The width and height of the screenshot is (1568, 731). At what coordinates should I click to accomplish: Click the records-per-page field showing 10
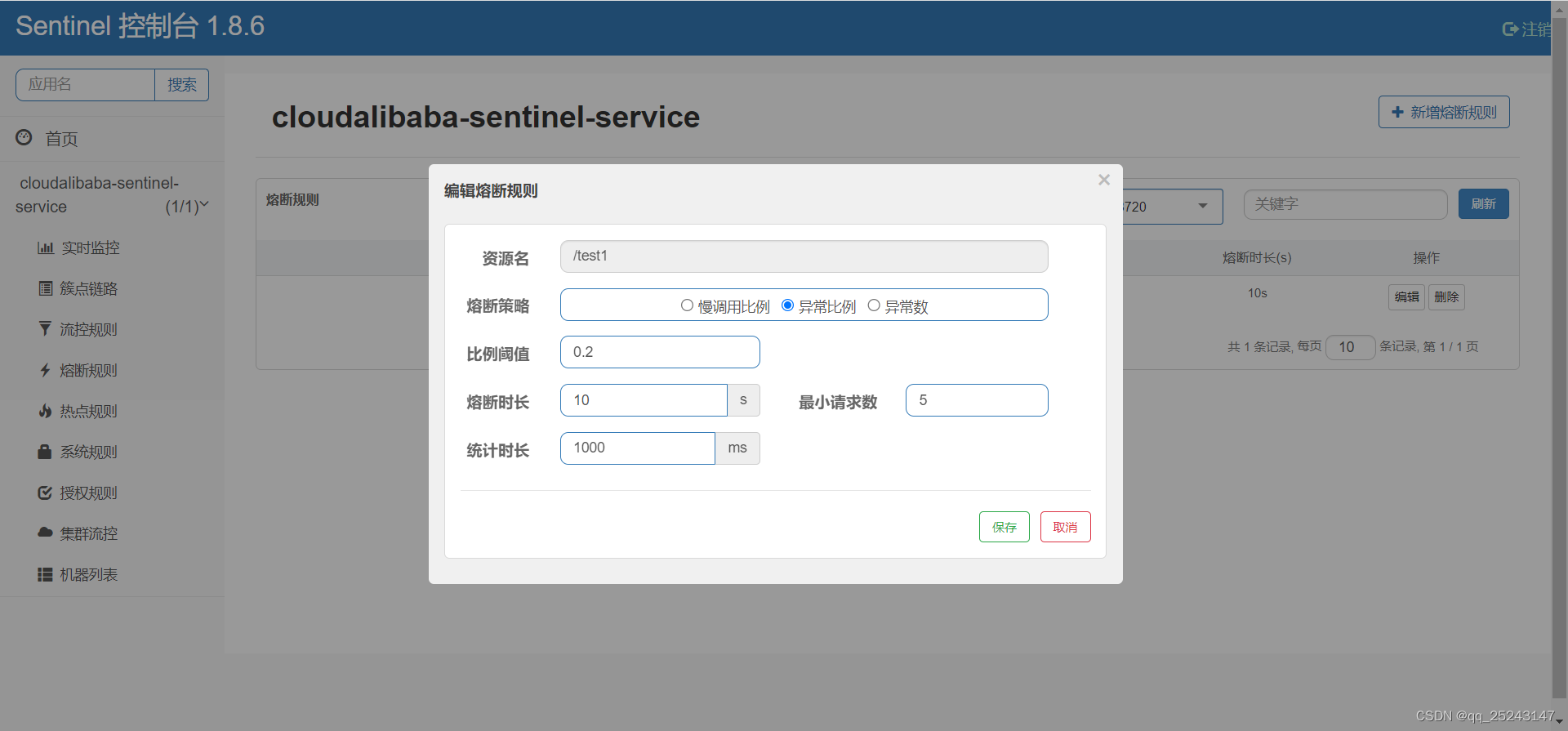click(1351, 347)
